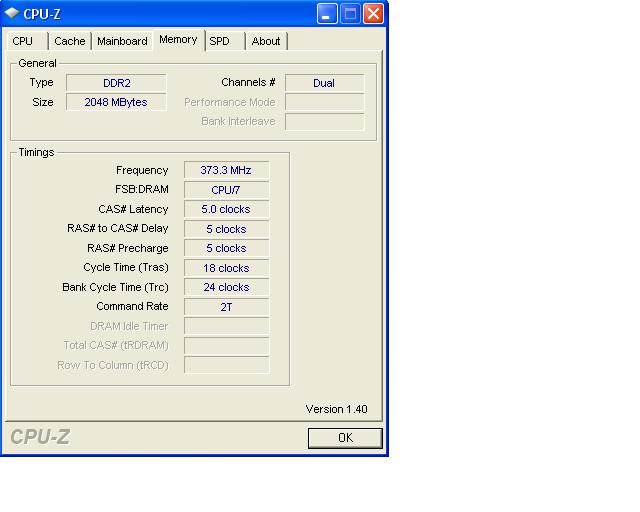Screen dimensions: 640x512
Task: Click the RAS# to CAS# Delay value
Action: (227, 229)
